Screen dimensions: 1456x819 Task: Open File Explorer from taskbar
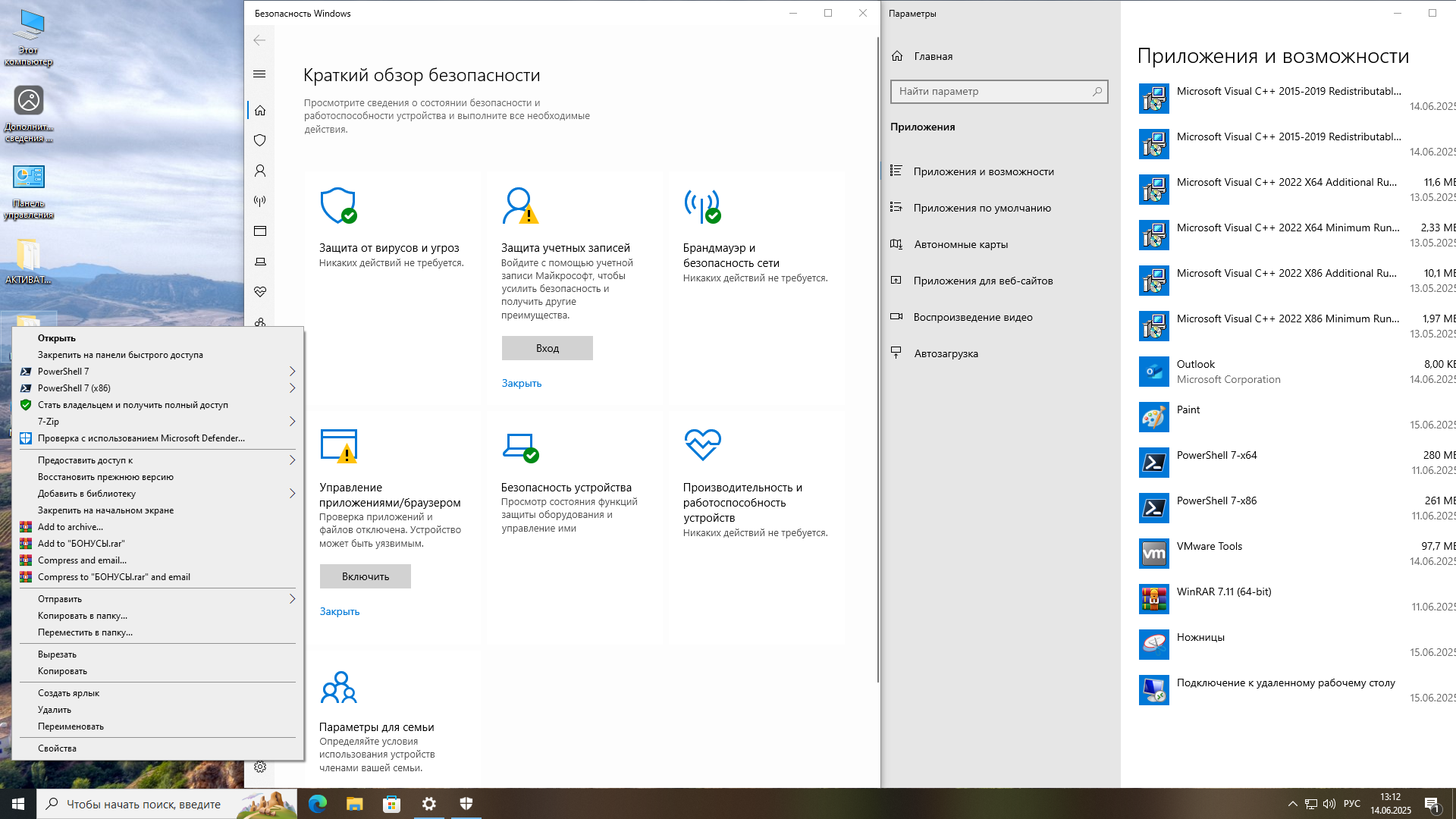(x=355, y=804)
